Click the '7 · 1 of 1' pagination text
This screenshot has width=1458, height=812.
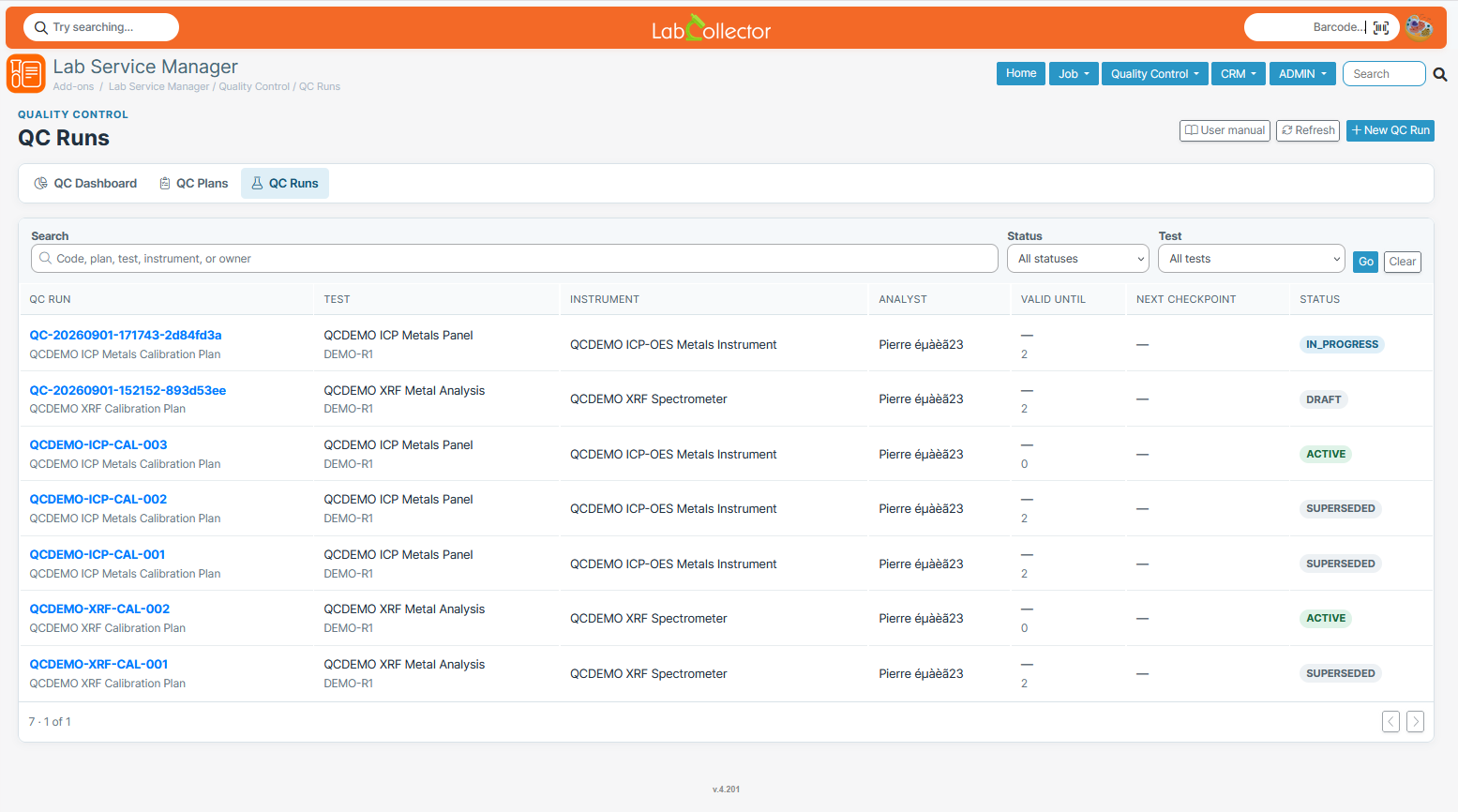tap(50, 721)
